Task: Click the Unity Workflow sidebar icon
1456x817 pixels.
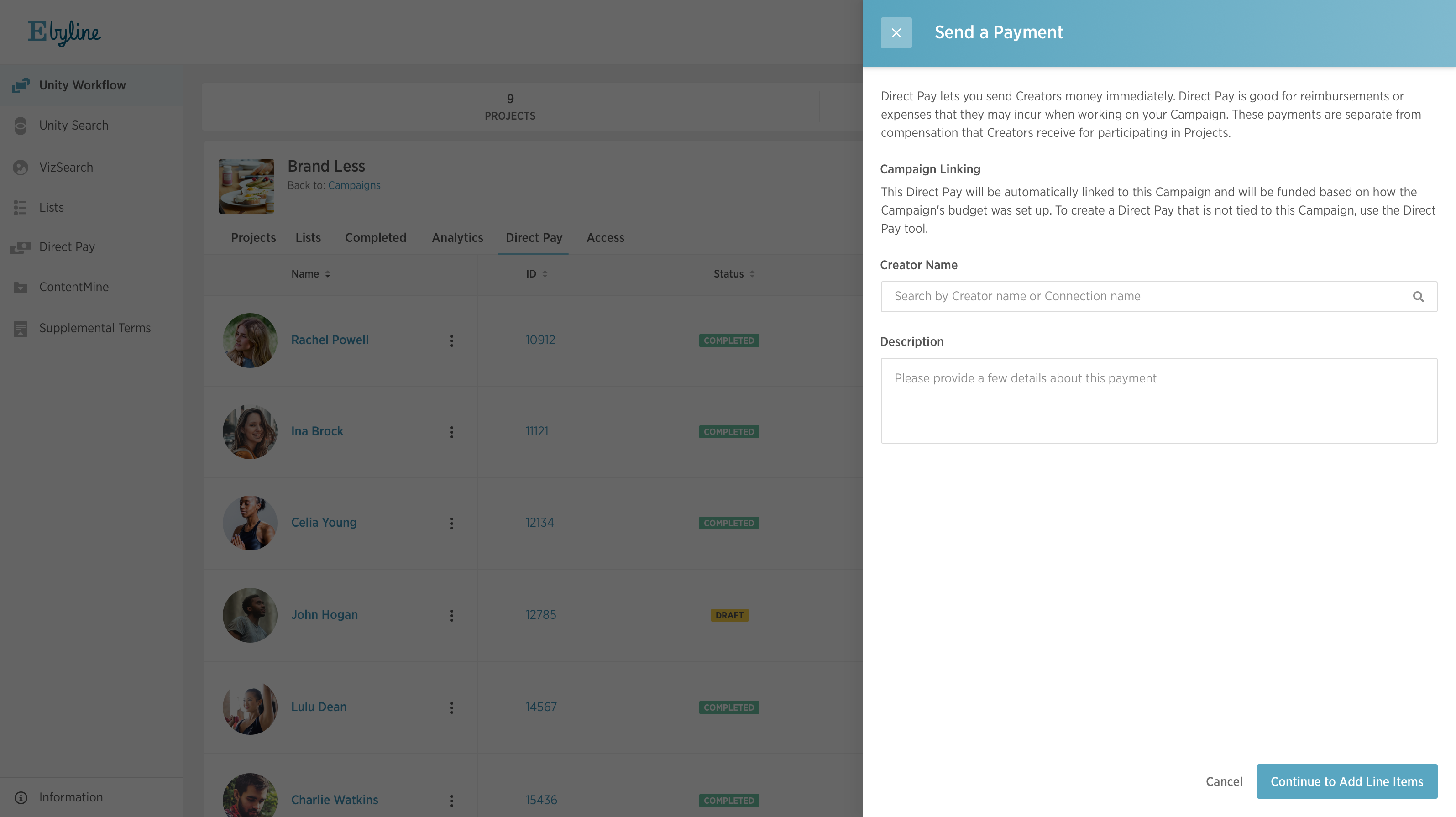Action: point(21,85)
